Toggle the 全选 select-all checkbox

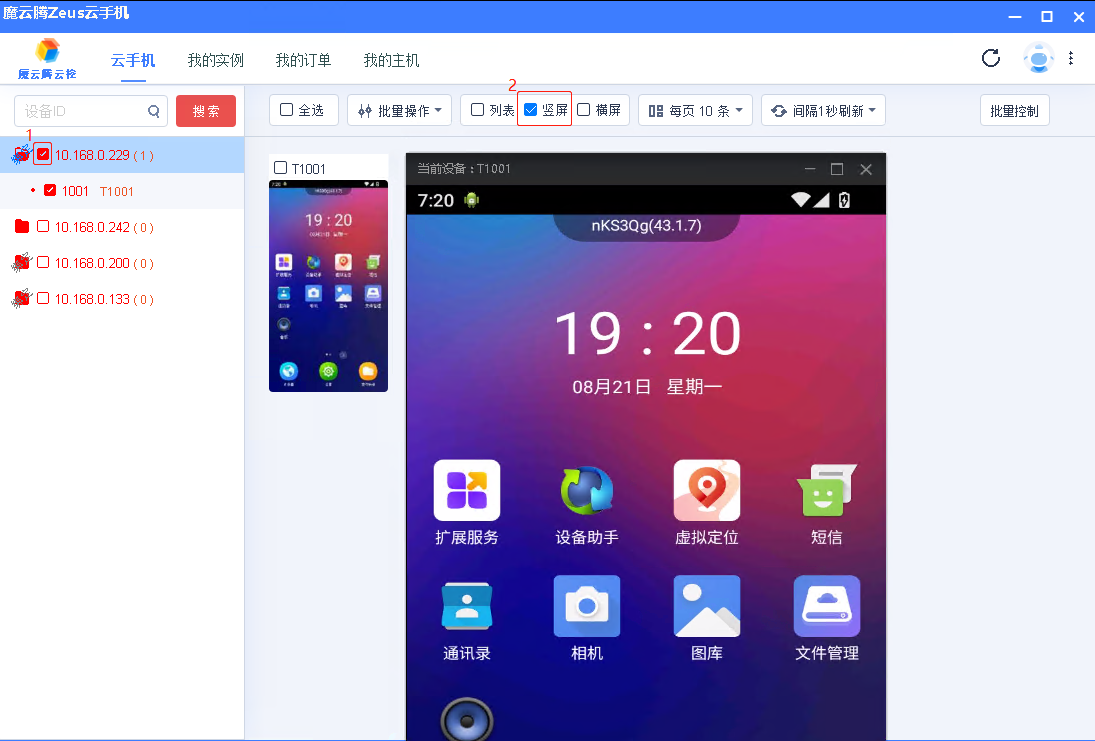click(x=287, y=110)
